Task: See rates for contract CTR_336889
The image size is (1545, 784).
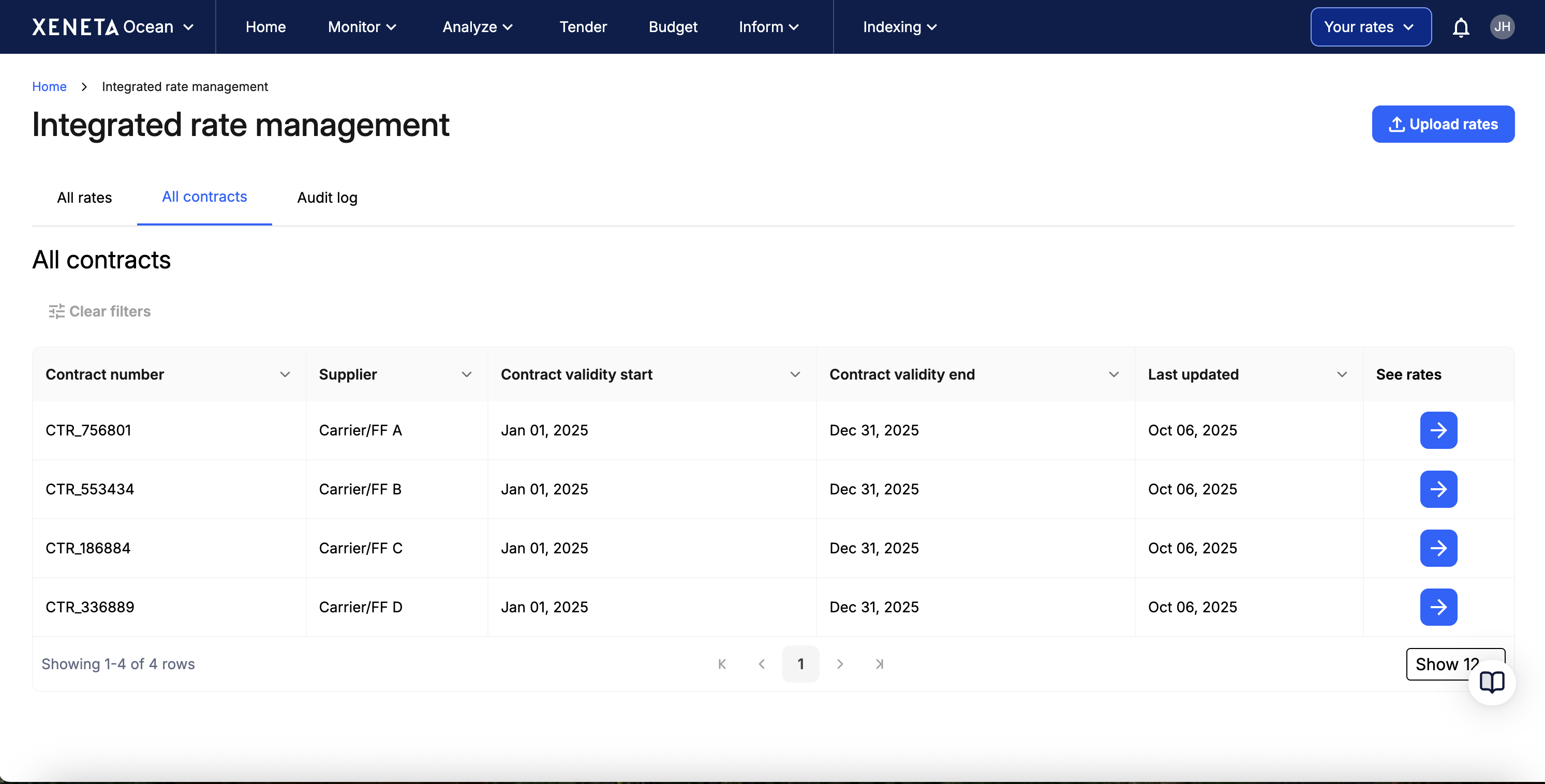Action: pos(1438,607)
